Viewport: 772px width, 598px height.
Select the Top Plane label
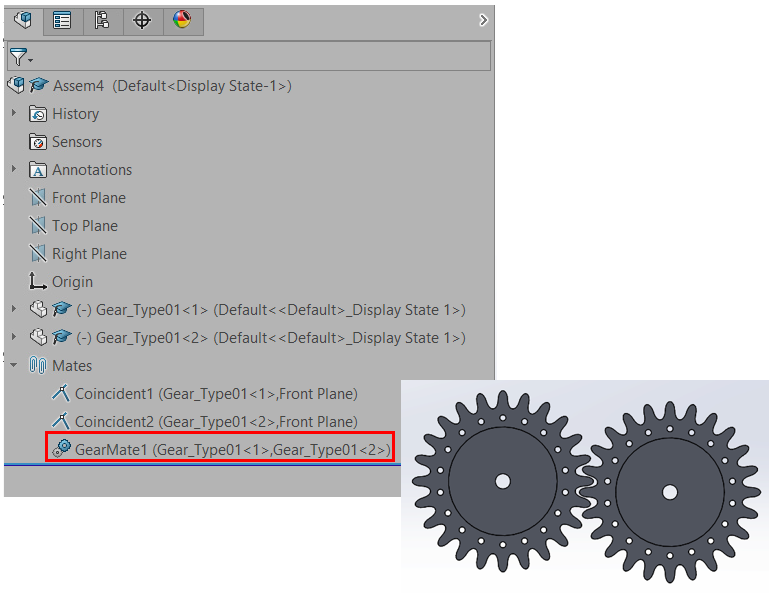coord(85,226)
